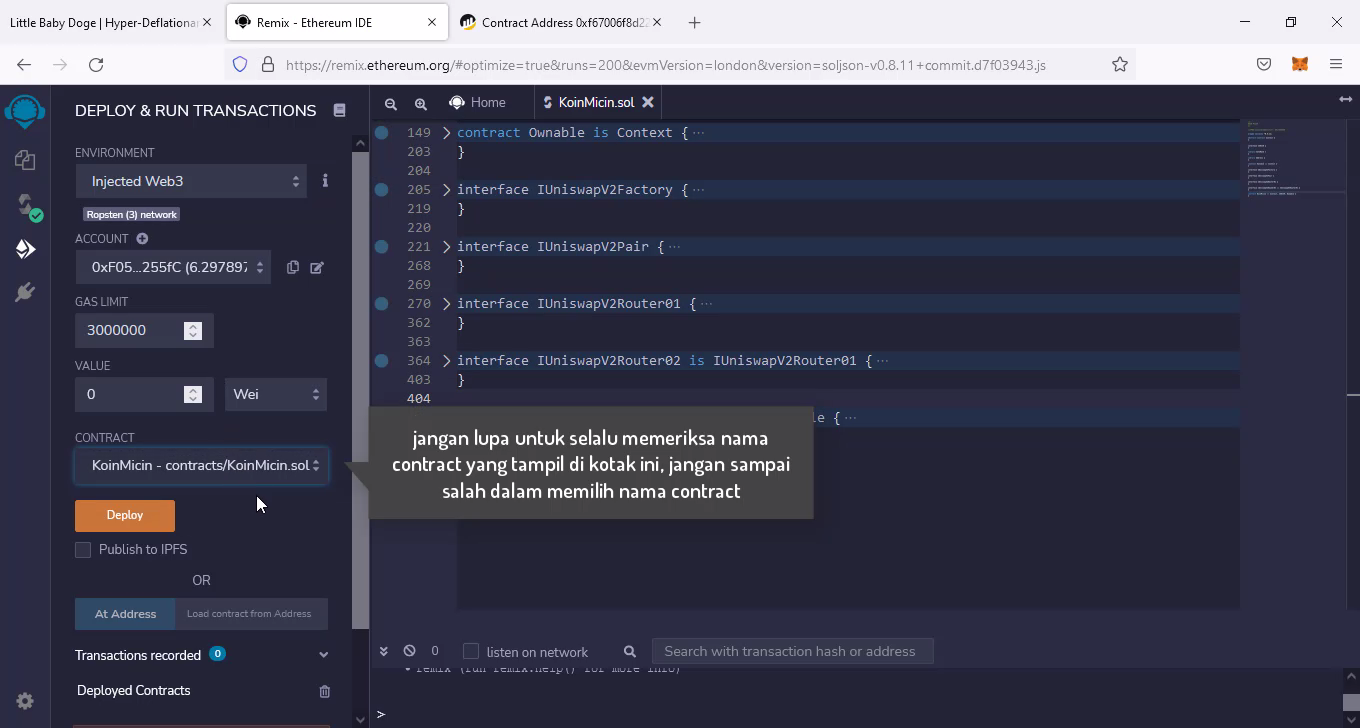Open the Environment dropdown showing Injected Web3
This screenshot has width=1360, height=728.
[191, 181]
